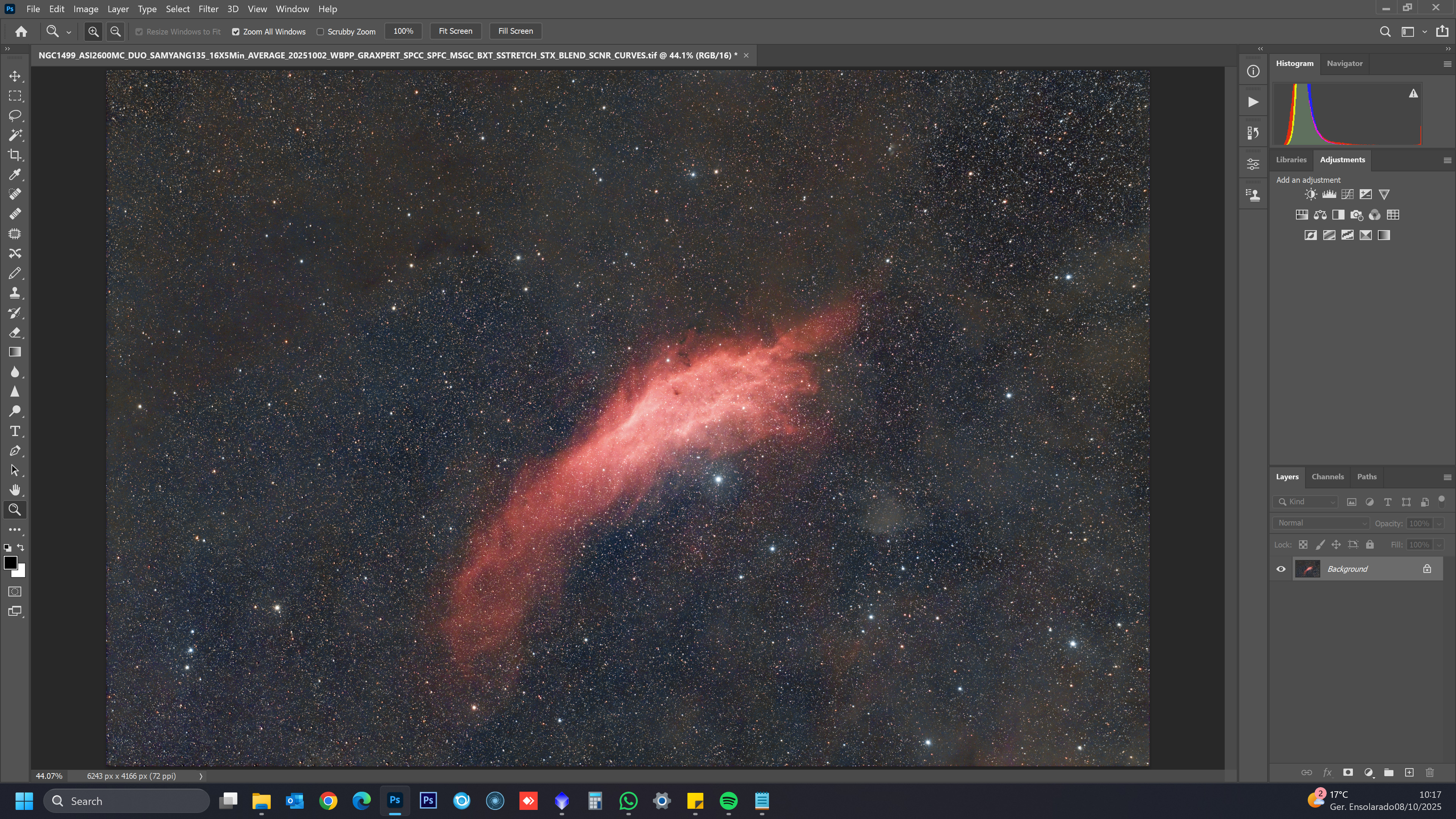The width and height of the screenshot is (1456, 819).
Task: Click the Fit Screen button
Action: 455,31
